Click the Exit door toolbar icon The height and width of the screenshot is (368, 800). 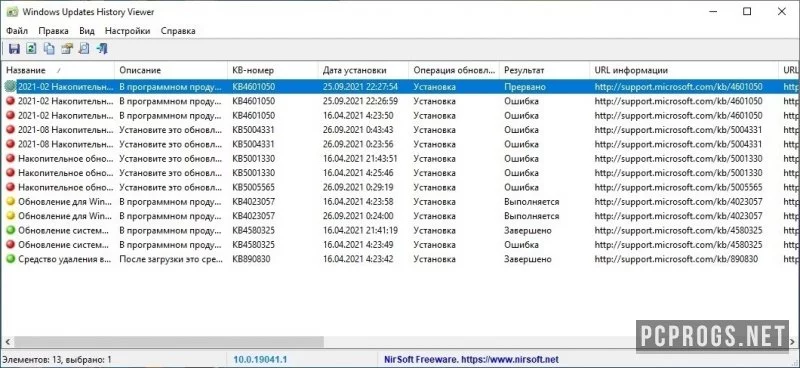[x=102, y=49]
